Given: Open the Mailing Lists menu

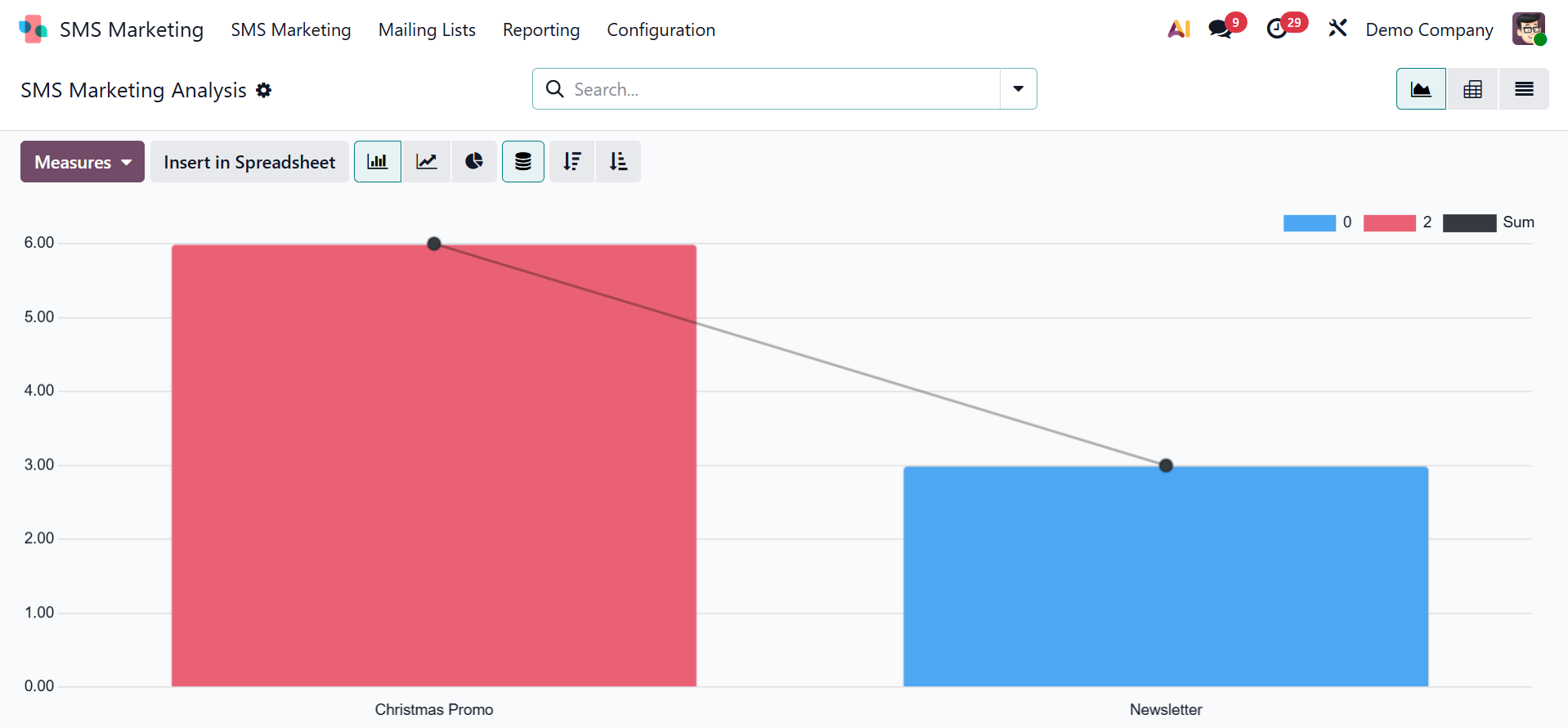Looking at the screenshot, I should [427, 30].
